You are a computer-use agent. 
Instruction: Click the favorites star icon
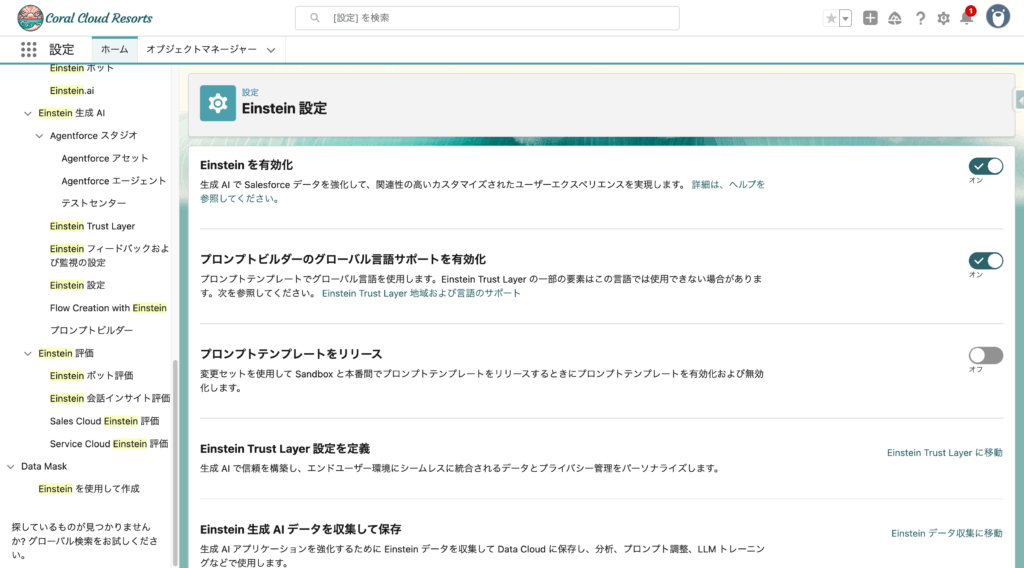831,18
